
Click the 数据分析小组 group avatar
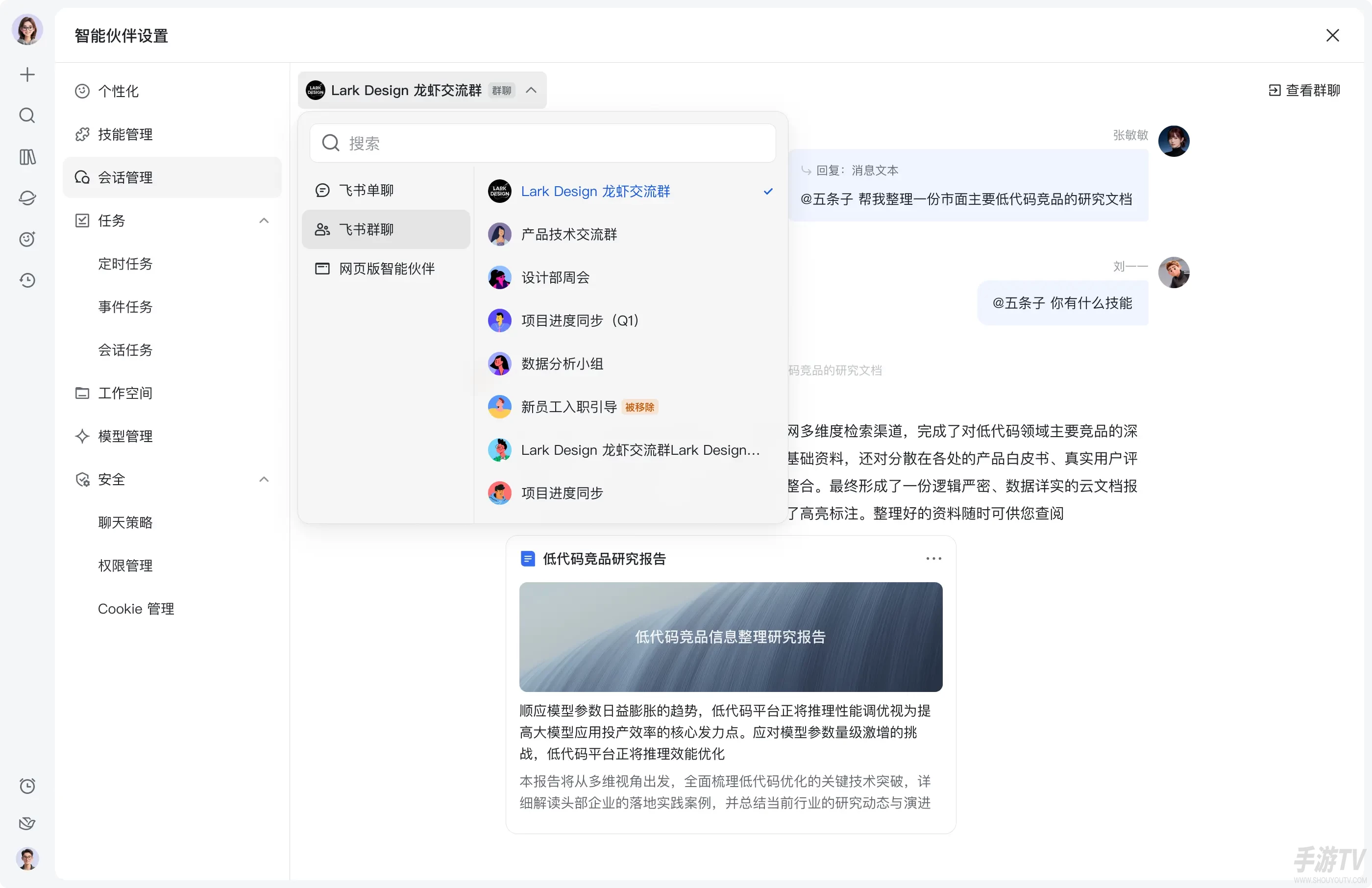click(x=499, y=364)
